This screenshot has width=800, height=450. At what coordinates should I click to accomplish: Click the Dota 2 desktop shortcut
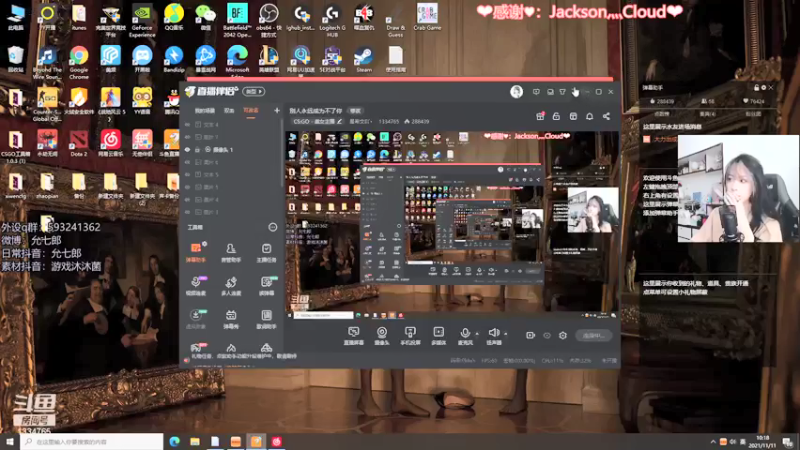(x=79, y=143)
